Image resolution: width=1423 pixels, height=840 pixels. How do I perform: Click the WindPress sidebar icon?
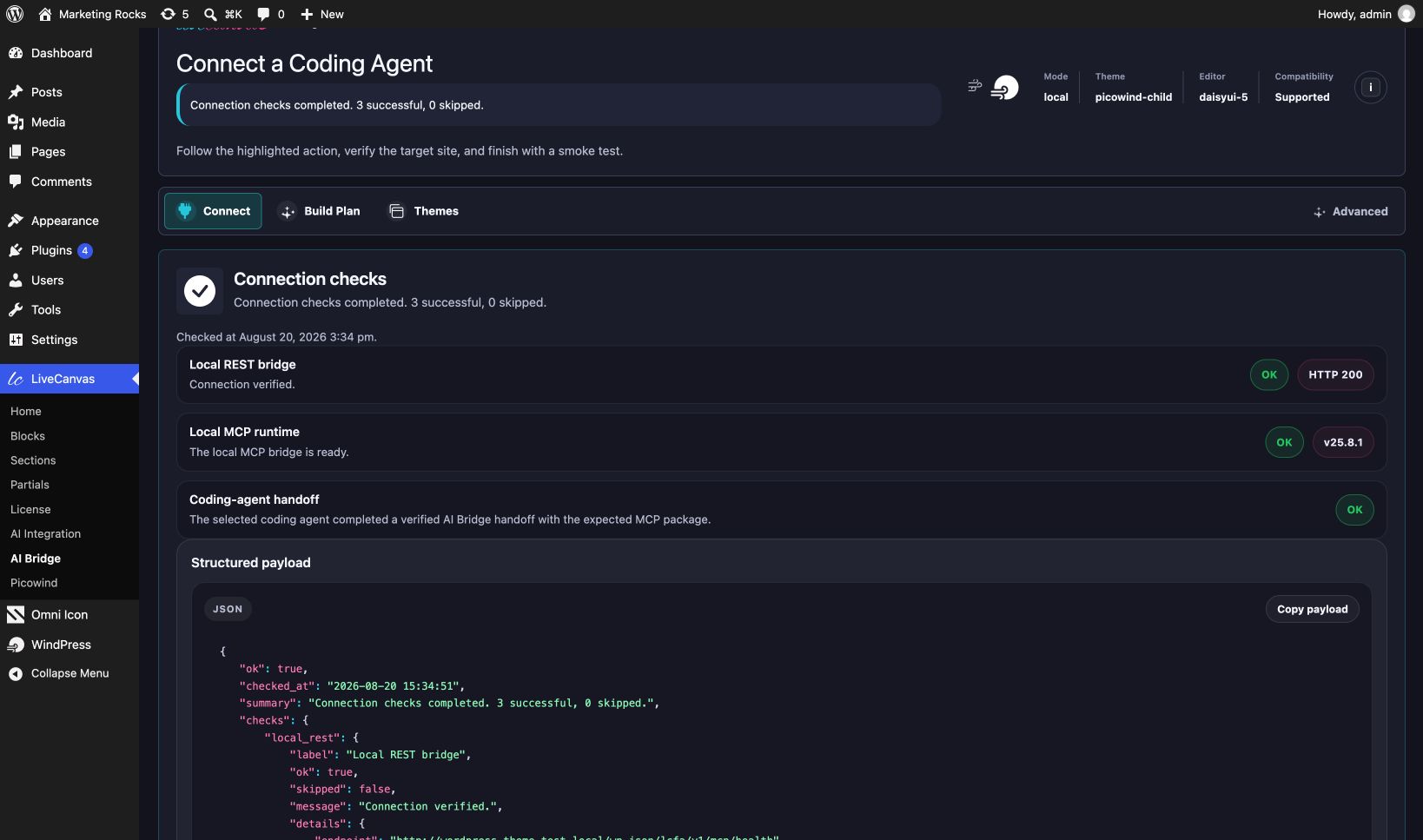16,645
